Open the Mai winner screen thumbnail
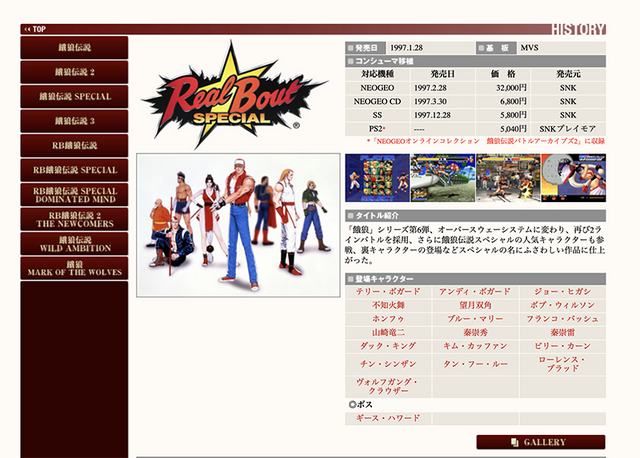The width and height of the screenshot is (640, 458). 573,178
